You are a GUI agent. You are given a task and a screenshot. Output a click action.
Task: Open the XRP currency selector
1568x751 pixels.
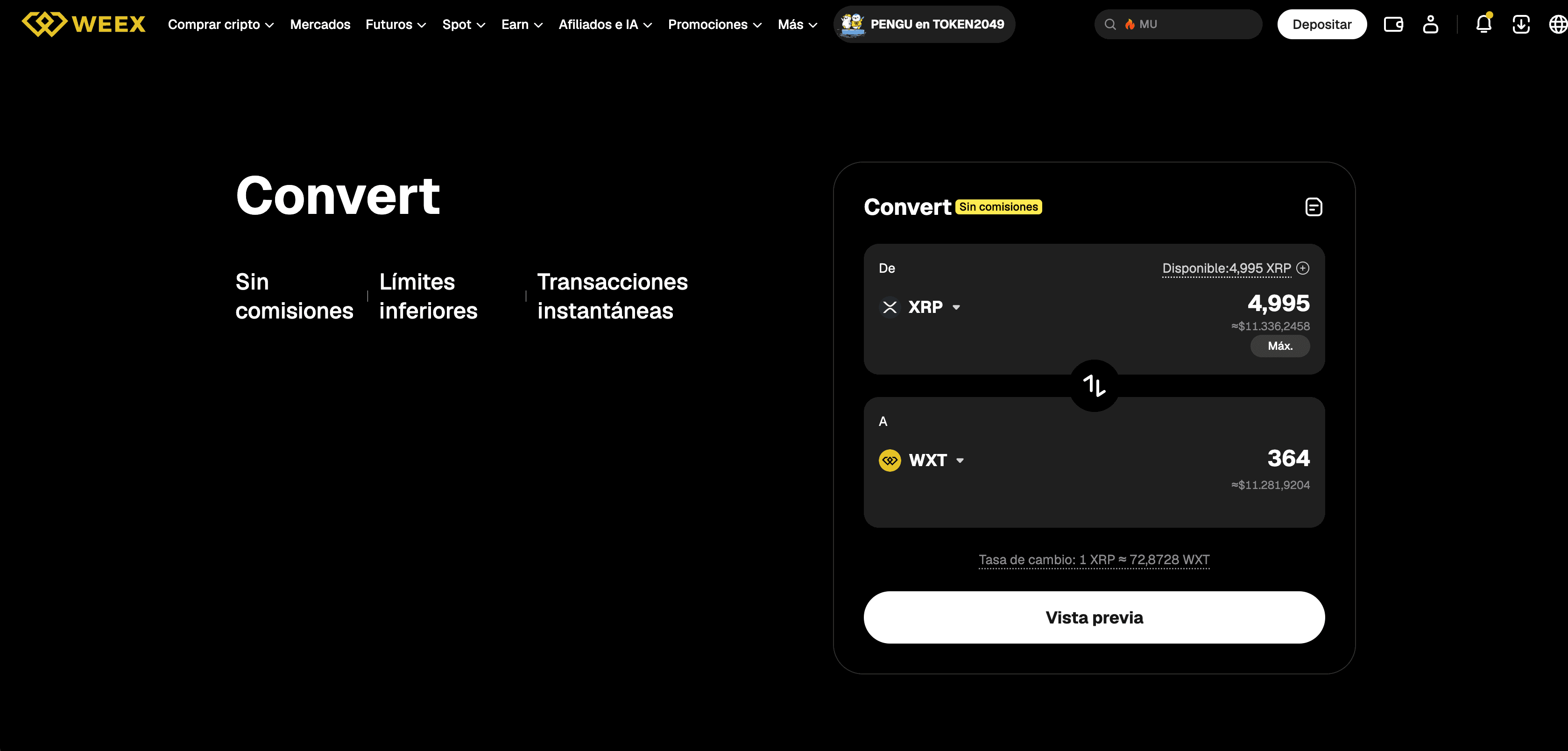point(920,307)
